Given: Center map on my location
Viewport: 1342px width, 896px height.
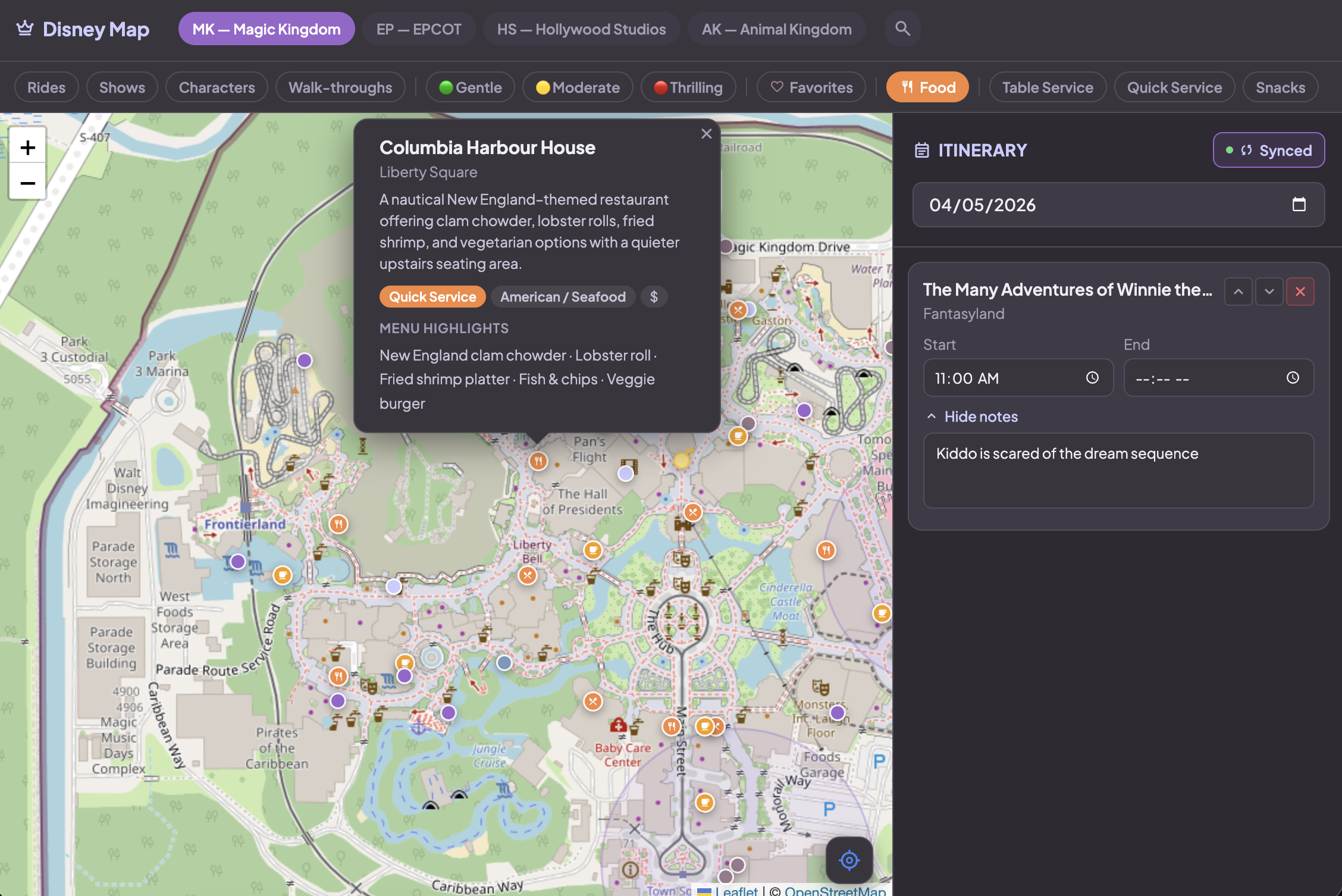Looking at the screenshot, I should 849,860.
